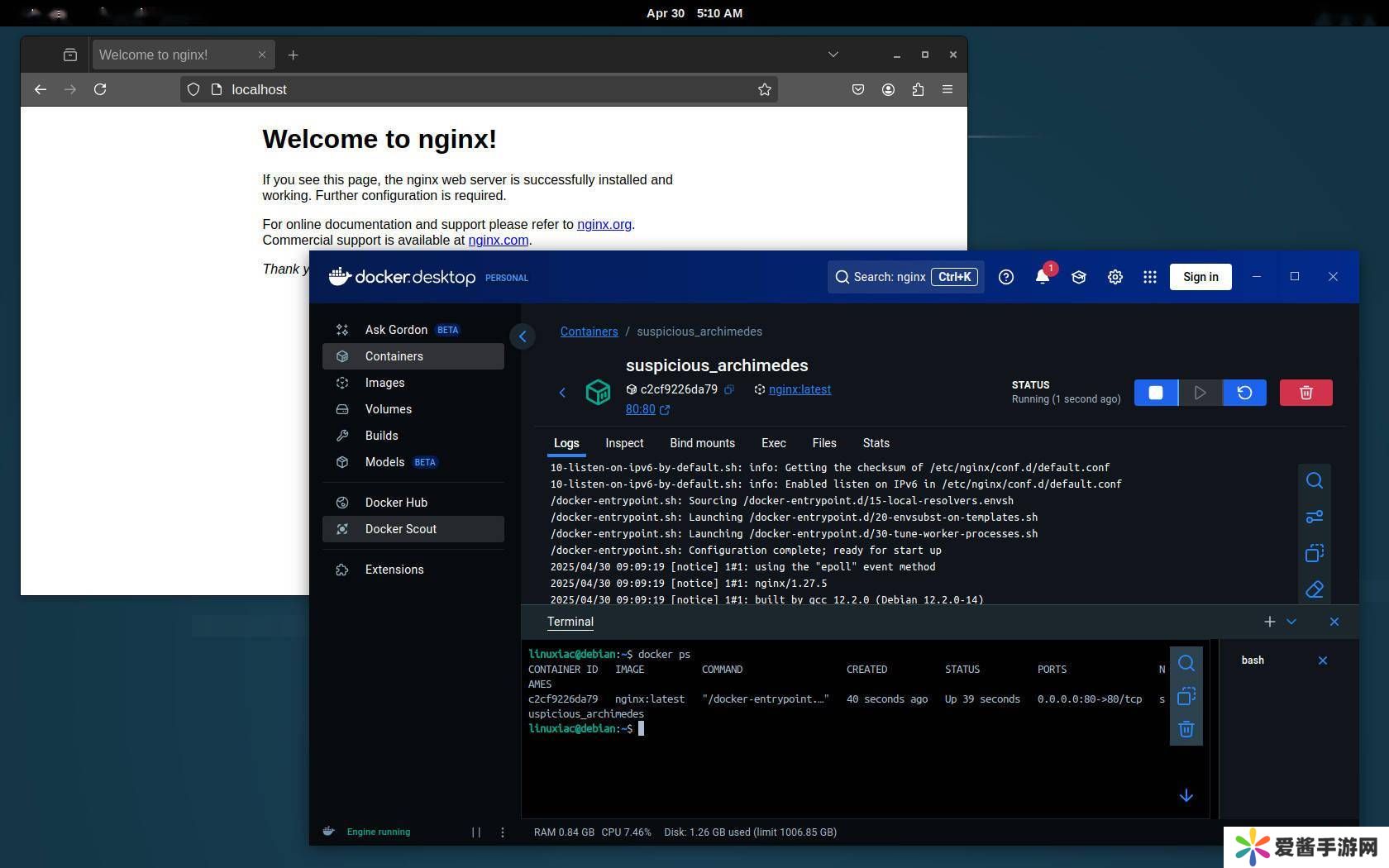This screenshot has width=1389, height=868.
Task: Pause the Docker engine
Action: point(476,832)
